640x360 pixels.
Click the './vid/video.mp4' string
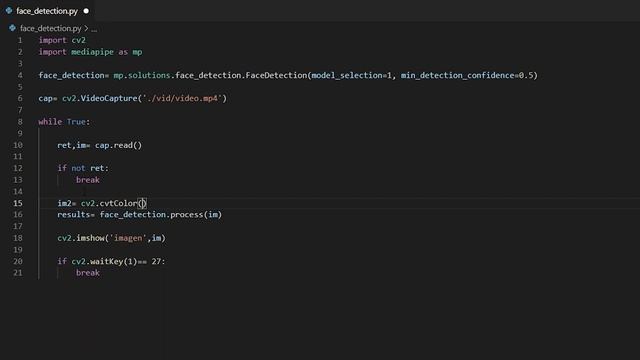click(x=182, y=98)
